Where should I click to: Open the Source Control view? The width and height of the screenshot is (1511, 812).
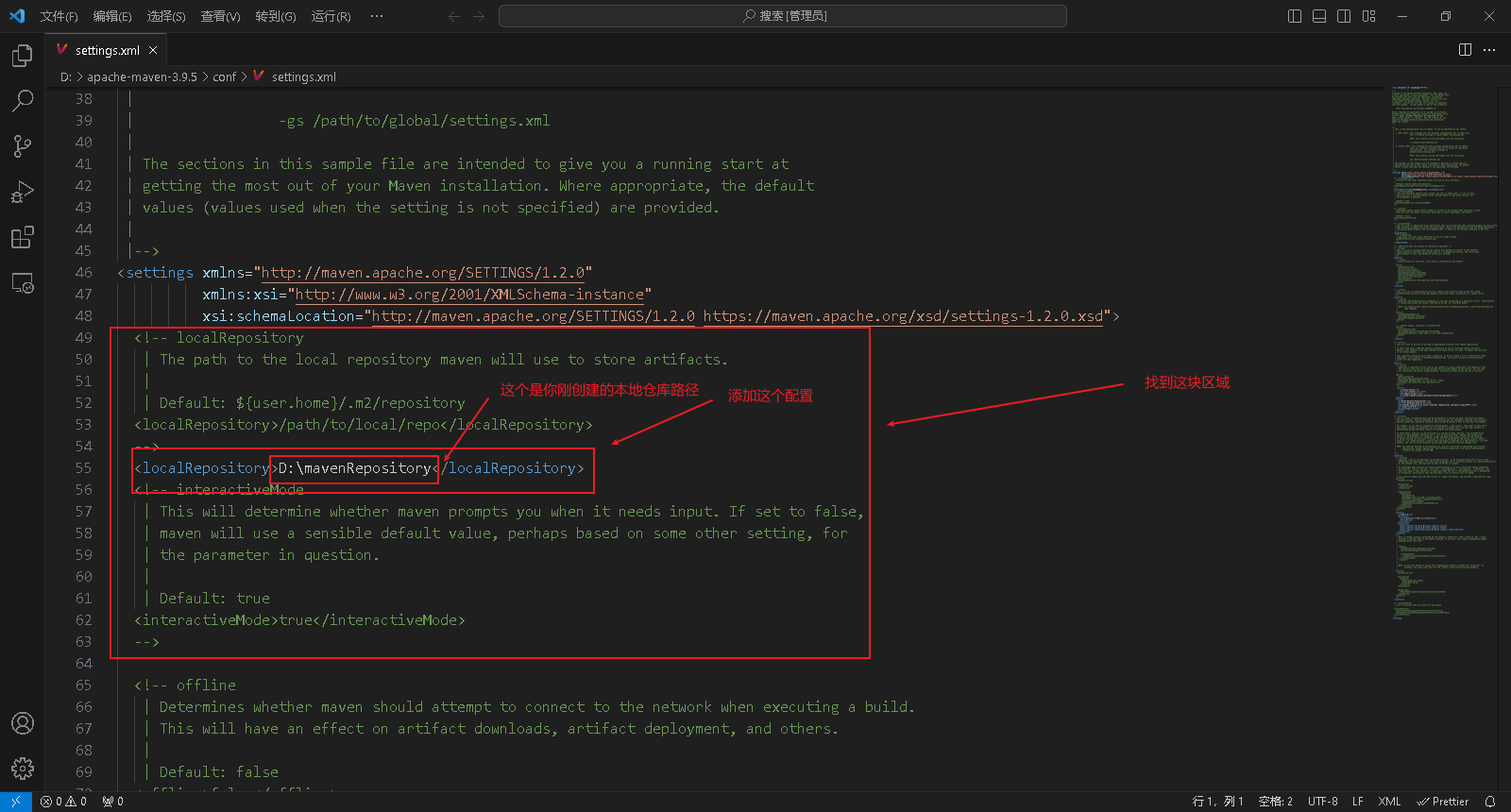click(x=23, y=145)
